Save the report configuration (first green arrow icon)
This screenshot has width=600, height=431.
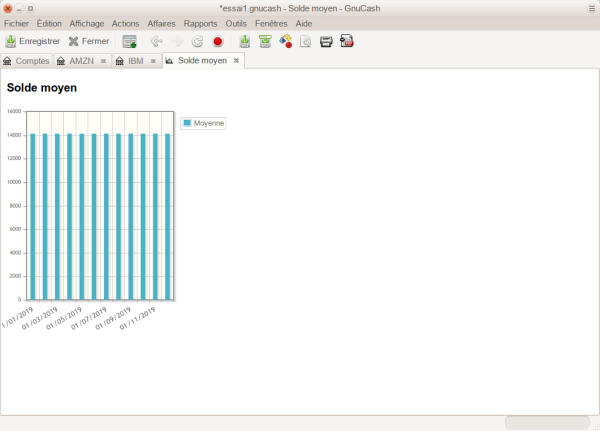246,42
